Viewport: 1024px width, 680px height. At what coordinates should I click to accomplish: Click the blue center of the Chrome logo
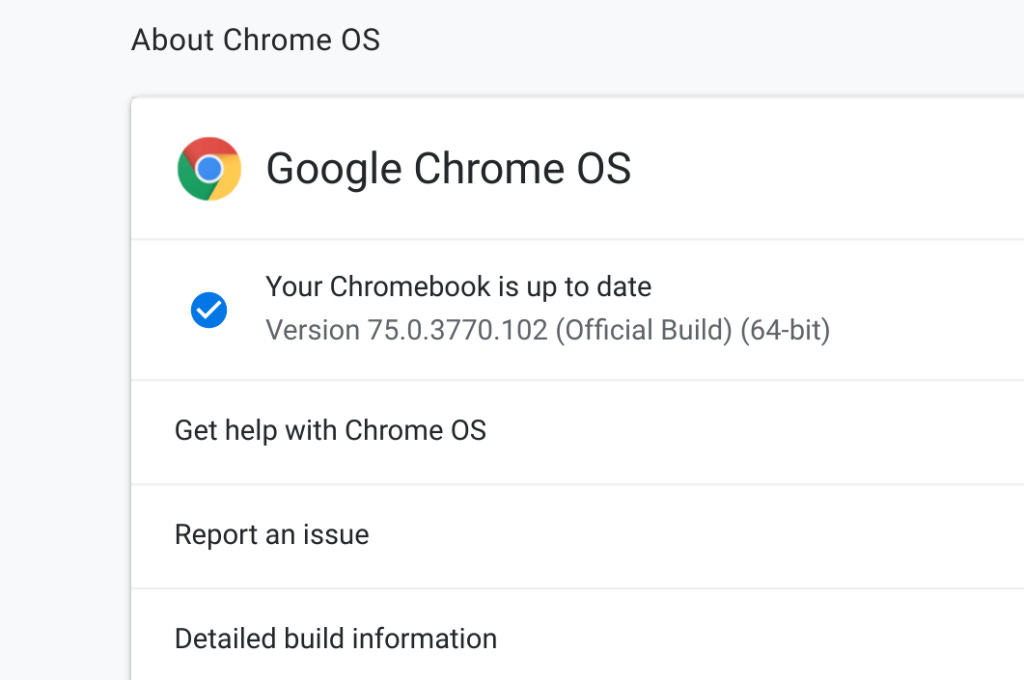tap(209, 169)
